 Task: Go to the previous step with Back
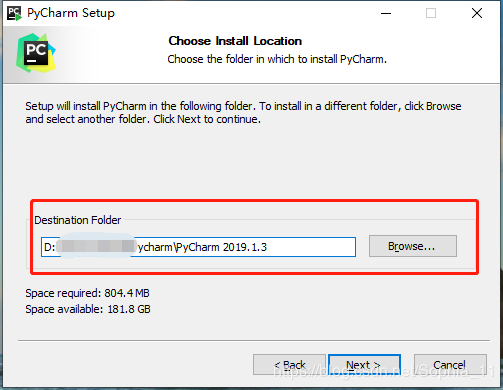[289, 365]
